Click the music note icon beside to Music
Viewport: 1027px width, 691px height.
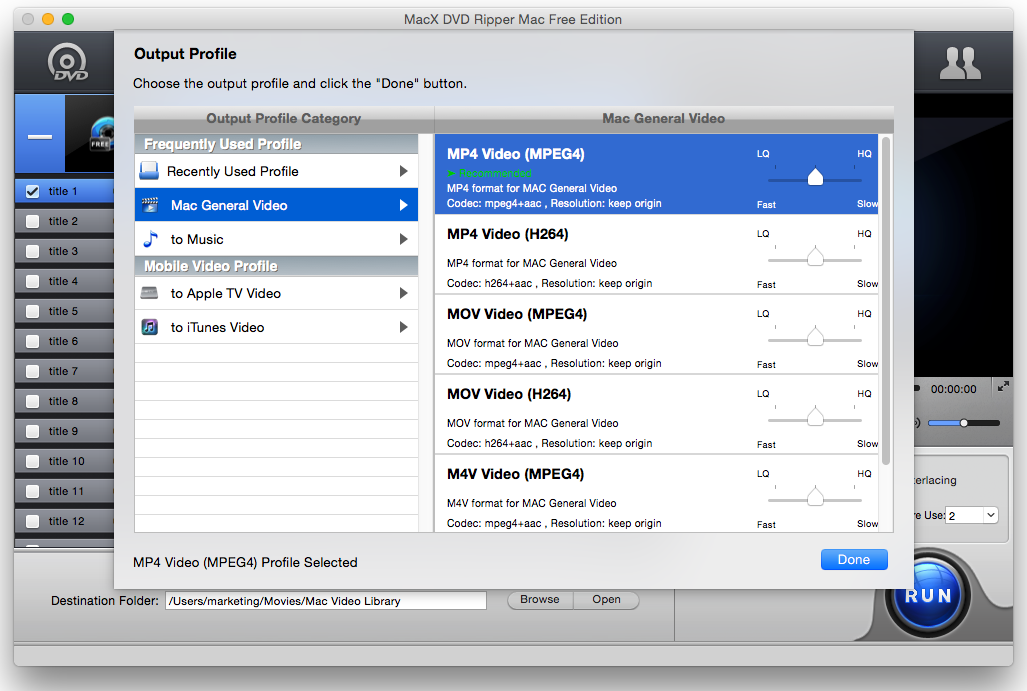click(151, 239)
